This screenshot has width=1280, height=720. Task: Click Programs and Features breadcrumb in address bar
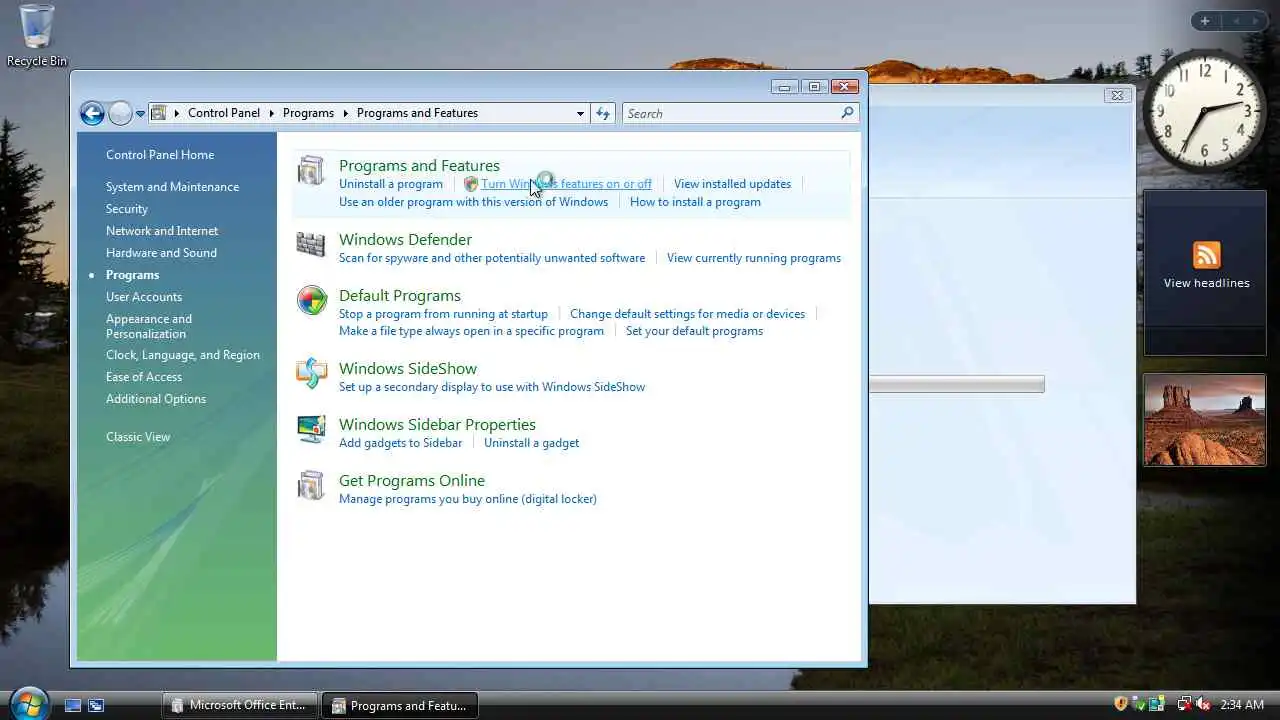click(x=417, y=113)
